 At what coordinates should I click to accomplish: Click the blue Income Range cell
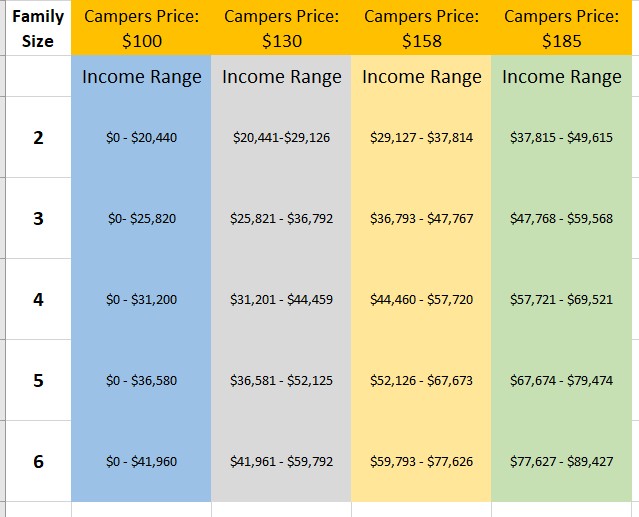pos(141,77)
